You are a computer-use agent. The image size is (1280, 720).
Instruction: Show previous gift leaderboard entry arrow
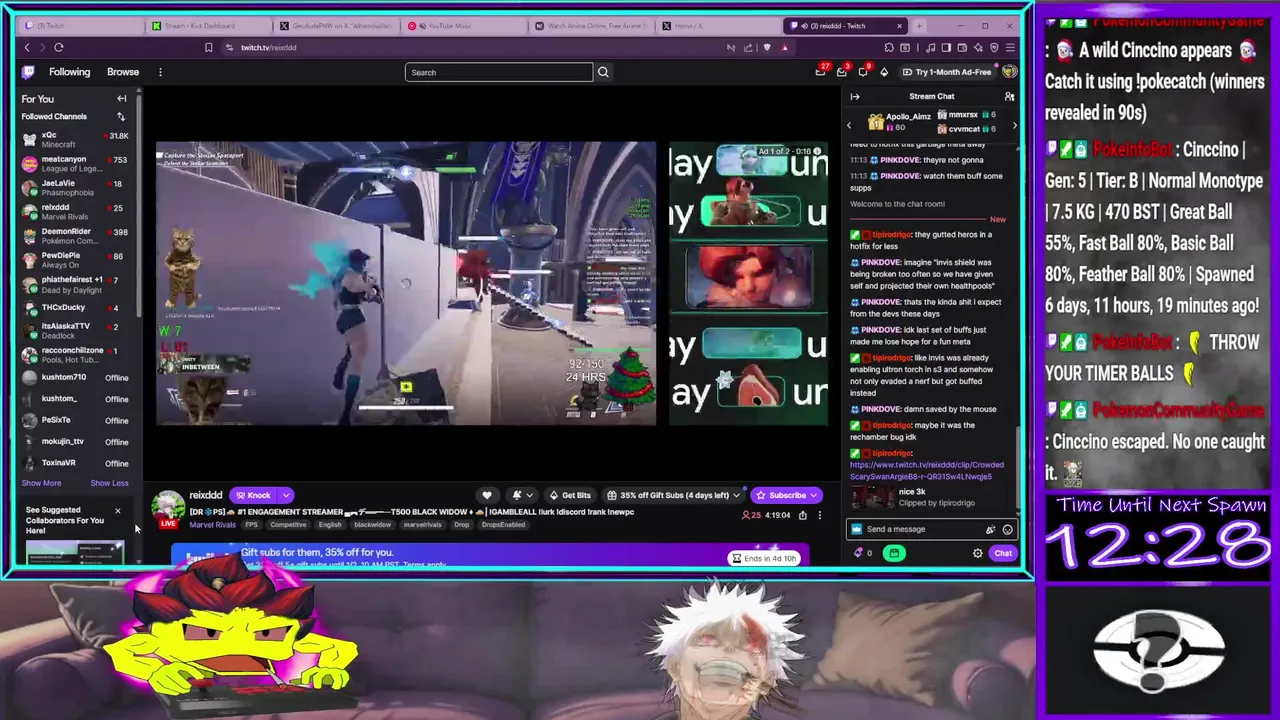849,126
